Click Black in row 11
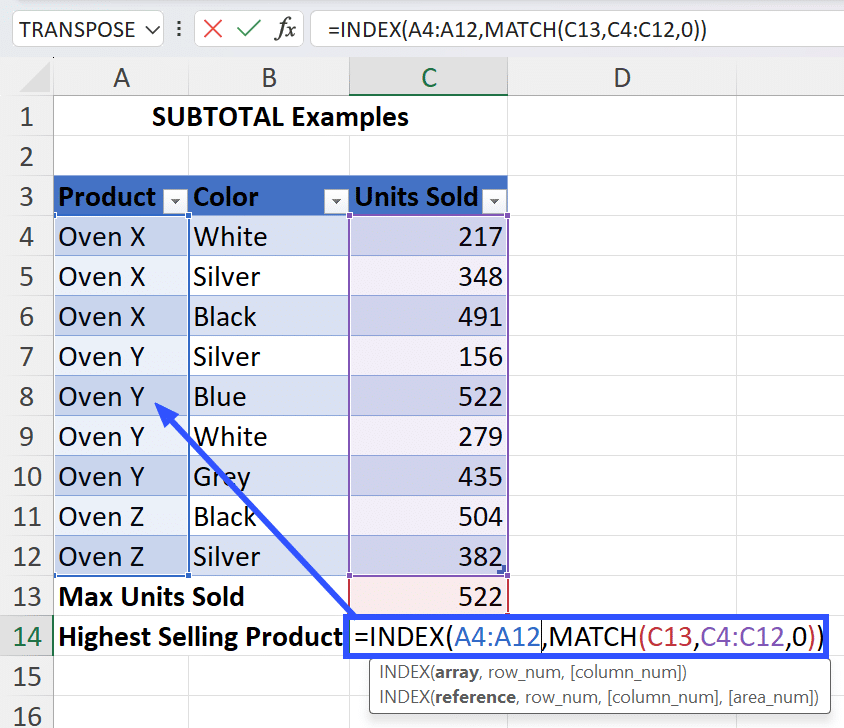This screenshot has width=844, height=728. [x=269, y=516]
